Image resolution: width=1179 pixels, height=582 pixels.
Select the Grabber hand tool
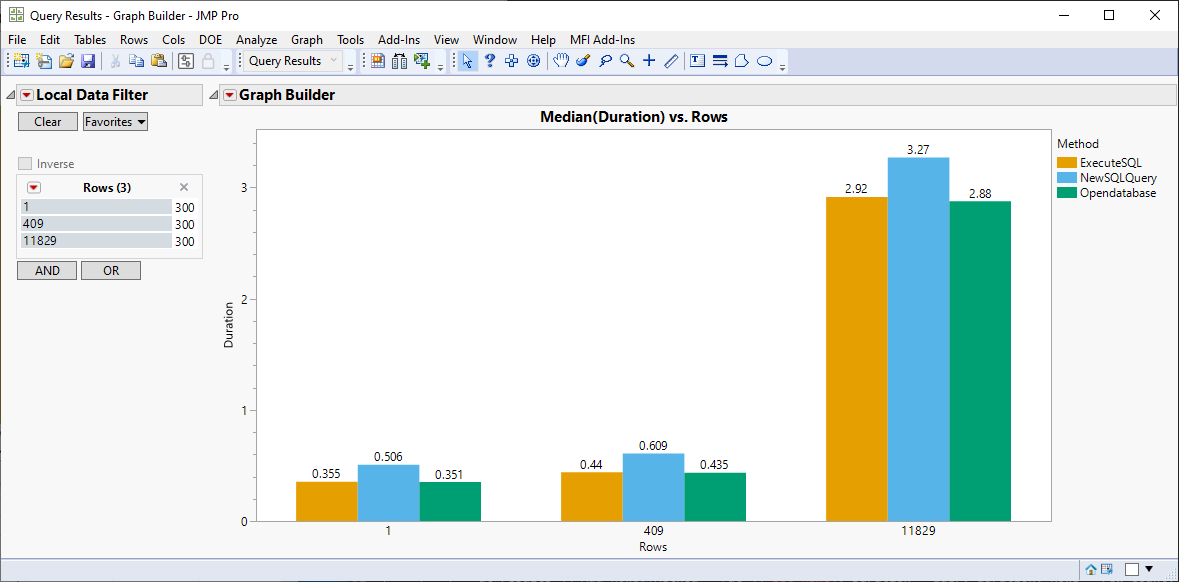click(561, 61)
